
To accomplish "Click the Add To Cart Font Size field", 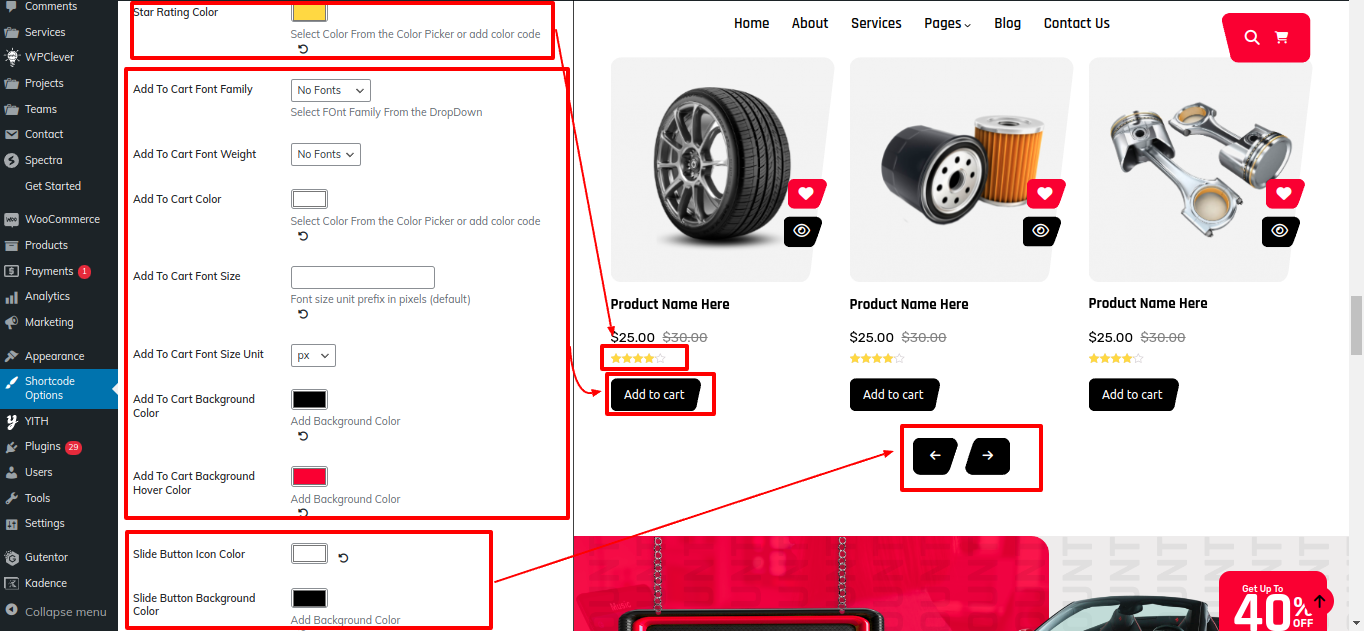I will pyautogui.click(x=363, y=277).
